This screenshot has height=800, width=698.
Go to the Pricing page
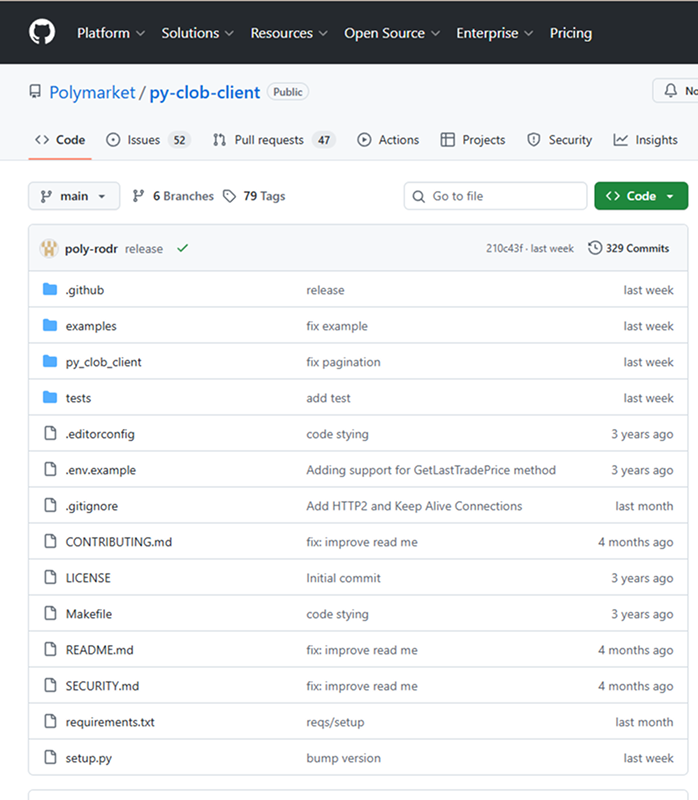[x=570, y=33]
